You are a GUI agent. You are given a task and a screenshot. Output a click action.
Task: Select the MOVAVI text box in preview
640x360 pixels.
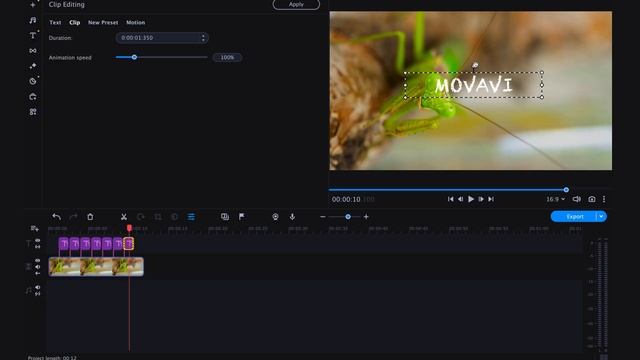[x=473, y=85]
